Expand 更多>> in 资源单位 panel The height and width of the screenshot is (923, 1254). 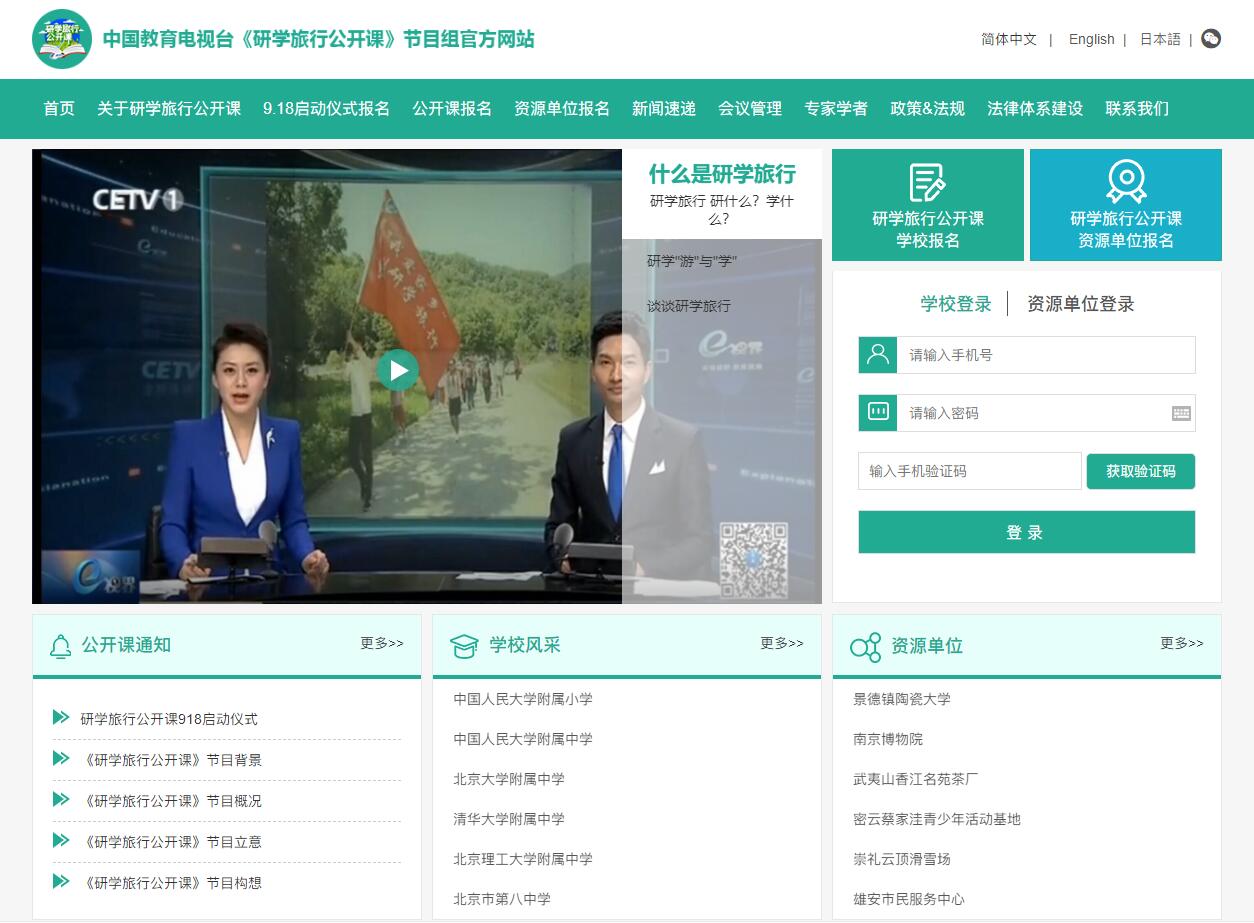pos(1182,643)
